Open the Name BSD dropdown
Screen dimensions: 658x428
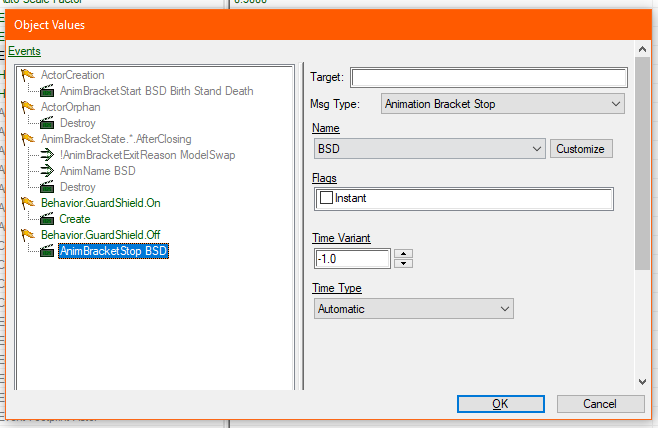click(430, 149)
